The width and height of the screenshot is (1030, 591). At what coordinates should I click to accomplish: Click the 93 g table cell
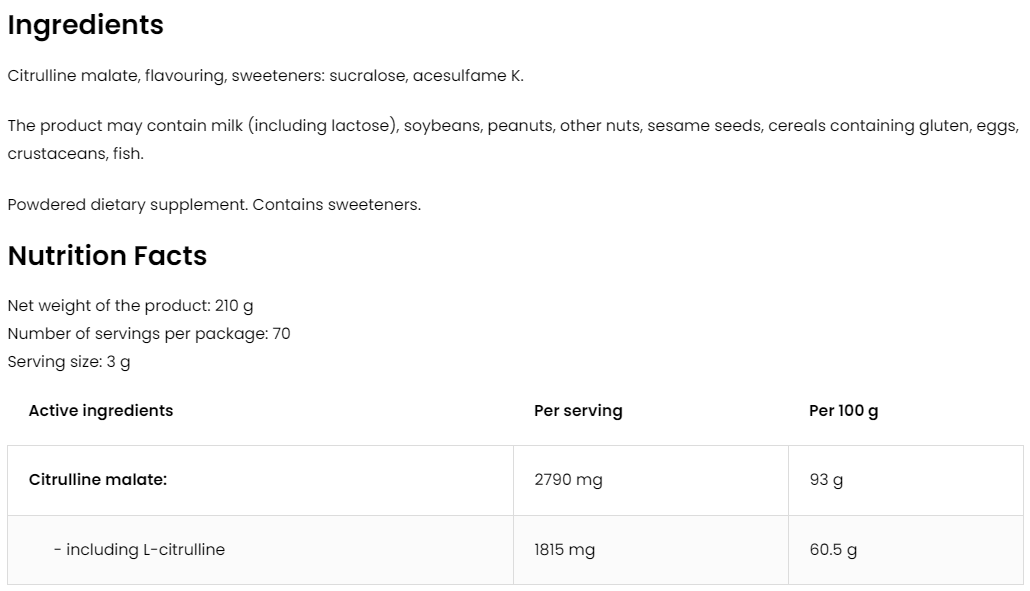(x=826, y=480)
